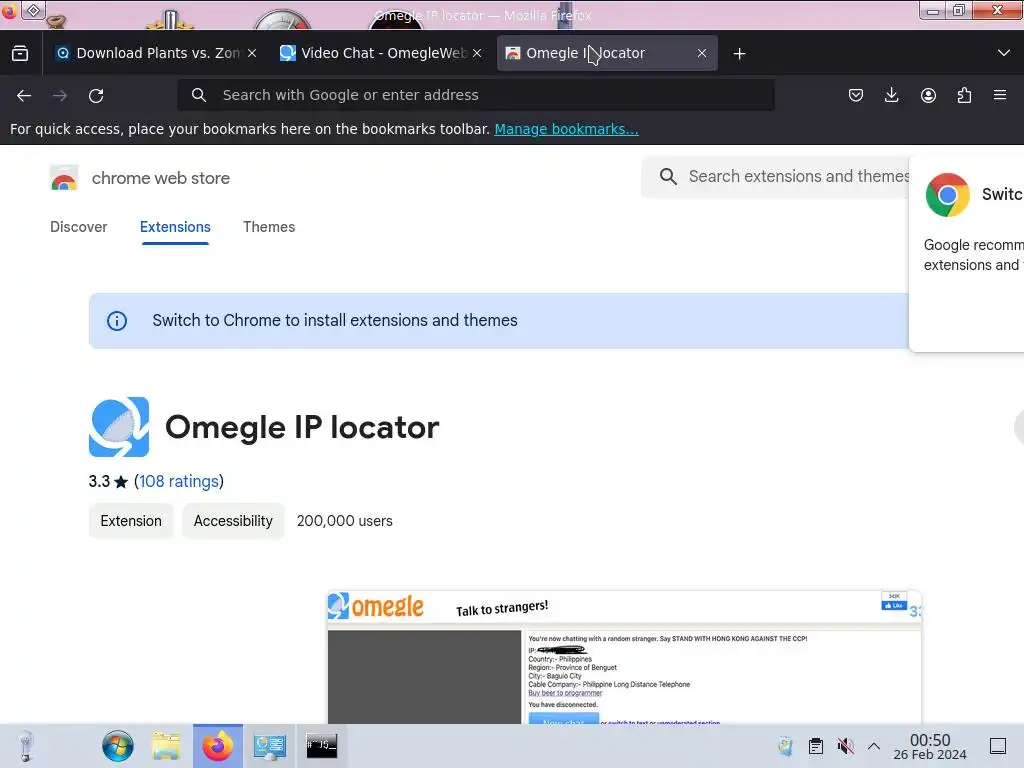Switch to Download Plants vs. Zombies tab
Image resolution: width=1024 pixels, height=768 pixels.
click(155, 54)
